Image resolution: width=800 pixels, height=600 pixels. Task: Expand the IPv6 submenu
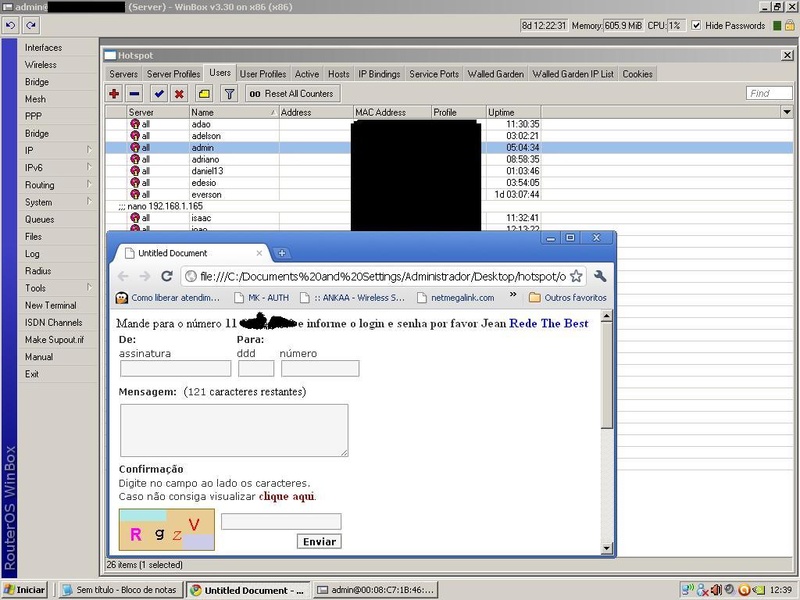[57, 167]
